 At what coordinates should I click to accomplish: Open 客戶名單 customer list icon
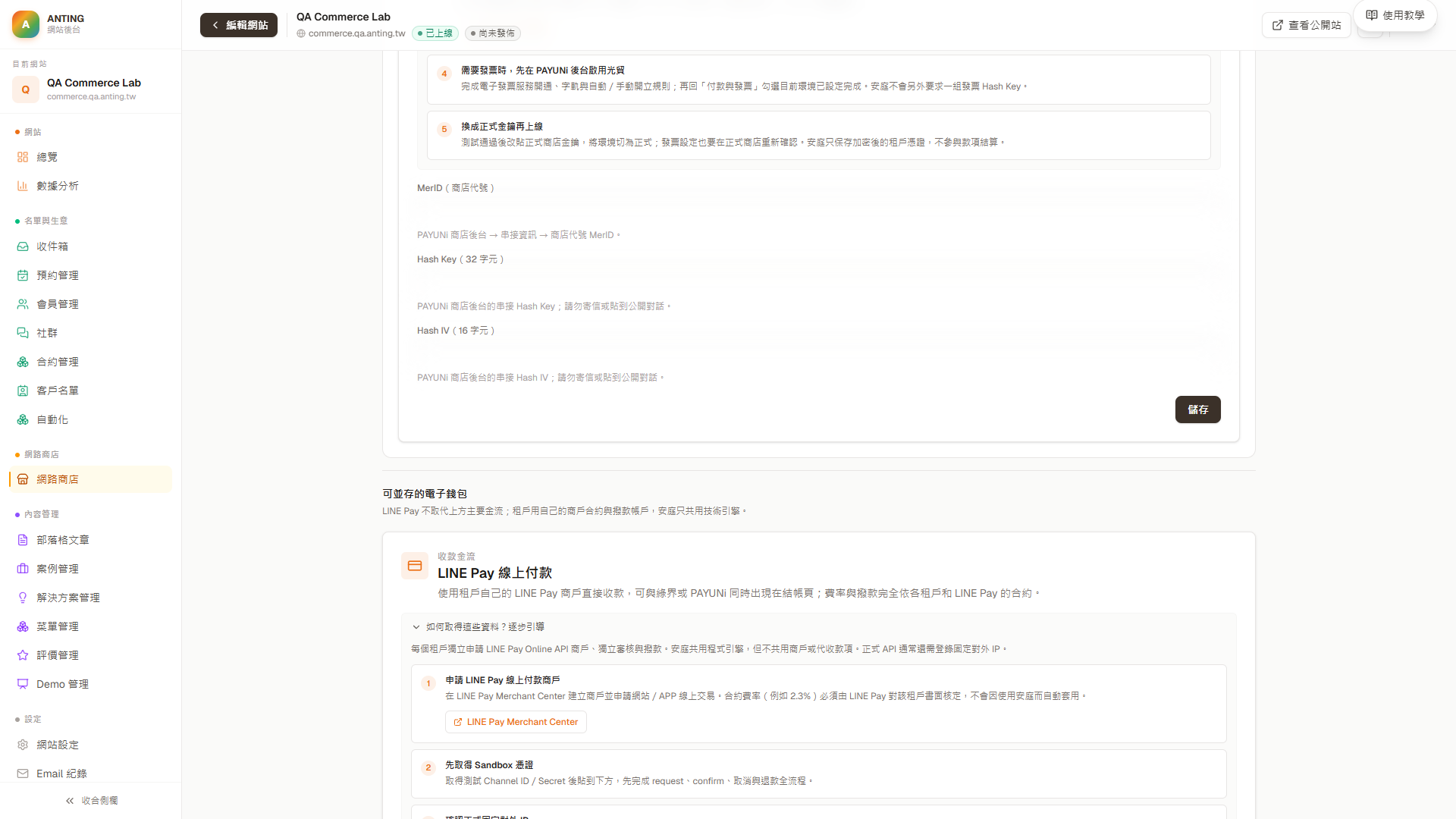23,391
